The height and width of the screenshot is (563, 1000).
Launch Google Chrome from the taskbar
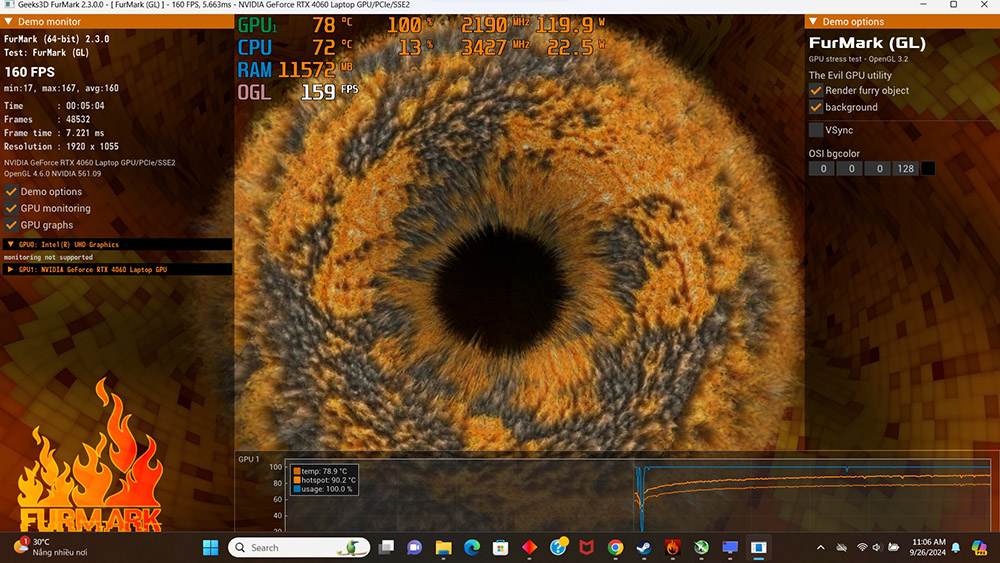[615, 547]
